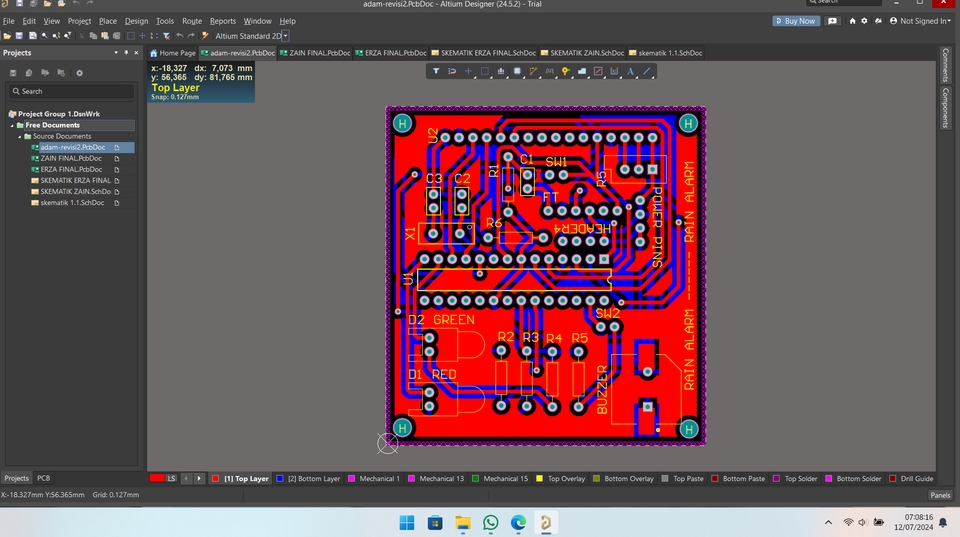Screen dimensions: 960x537
Task: Open File Explorer from the taskbar
Action: (x=463, y=522)
